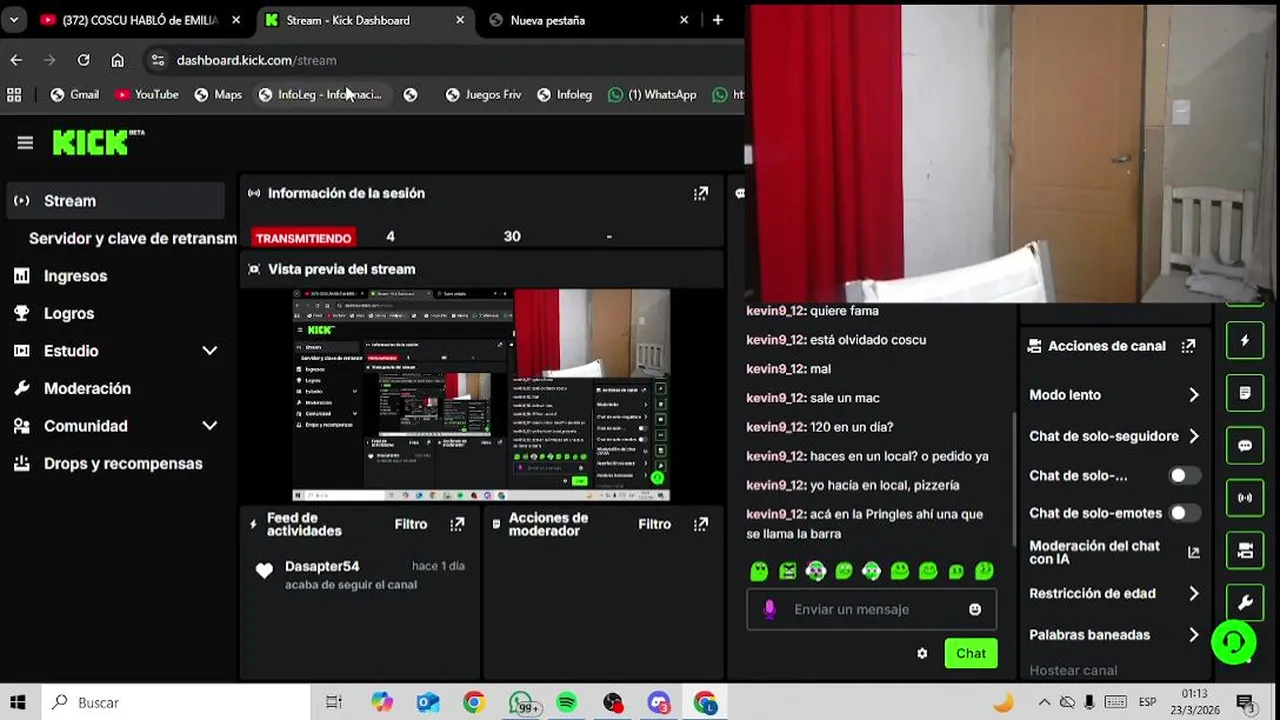Open Palabras baneadas settings
This screenshot has width=1280, height=720.
[1115, 635]
